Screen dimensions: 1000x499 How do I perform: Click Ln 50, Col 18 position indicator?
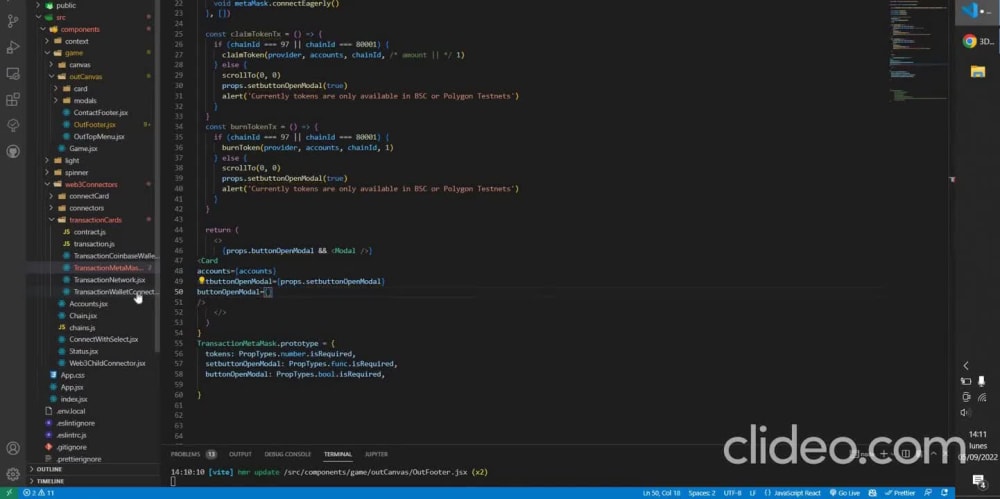[661, 493]
